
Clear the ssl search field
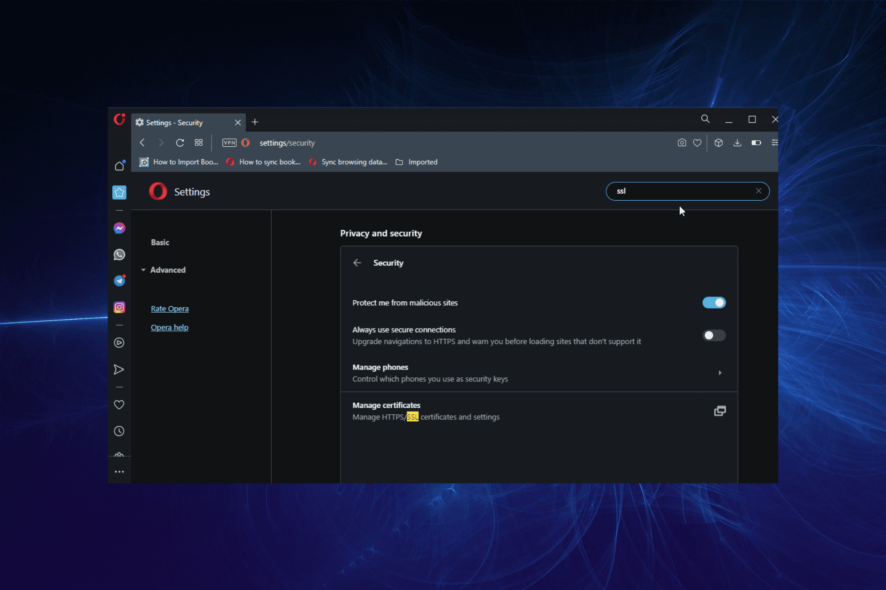tap(758, 191)
